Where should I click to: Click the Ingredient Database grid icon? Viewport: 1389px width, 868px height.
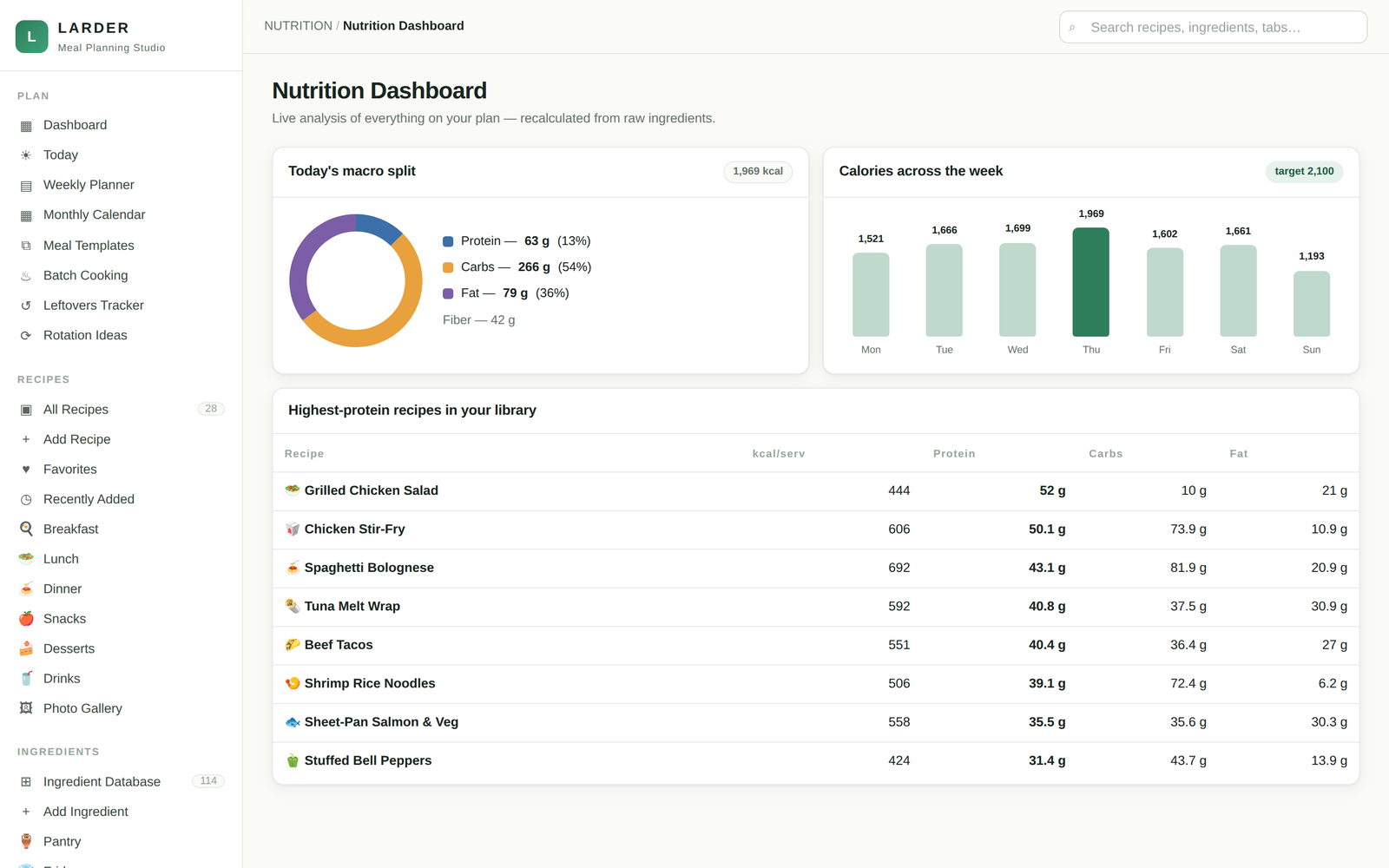26,782
